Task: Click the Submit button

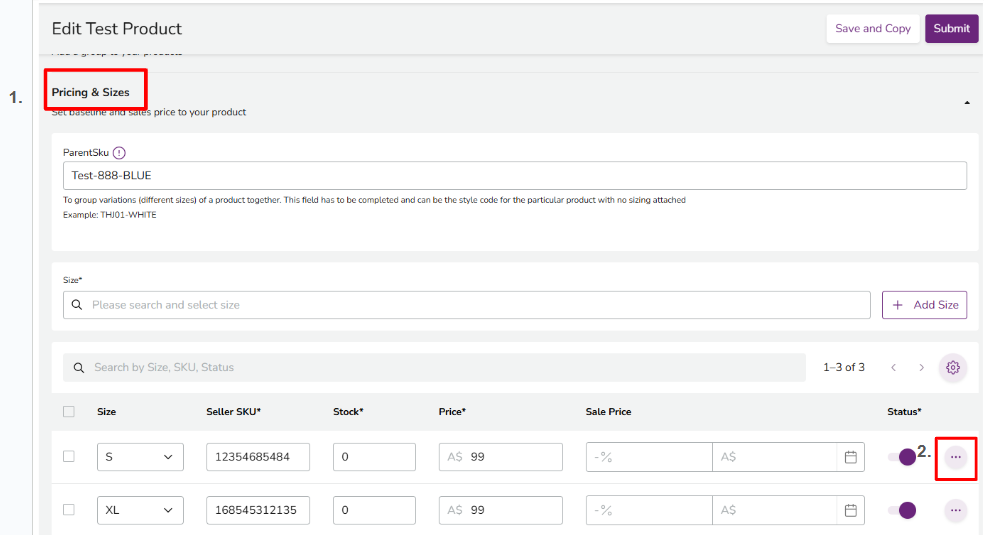Action: pyautogui.click(x=951, y=28)
